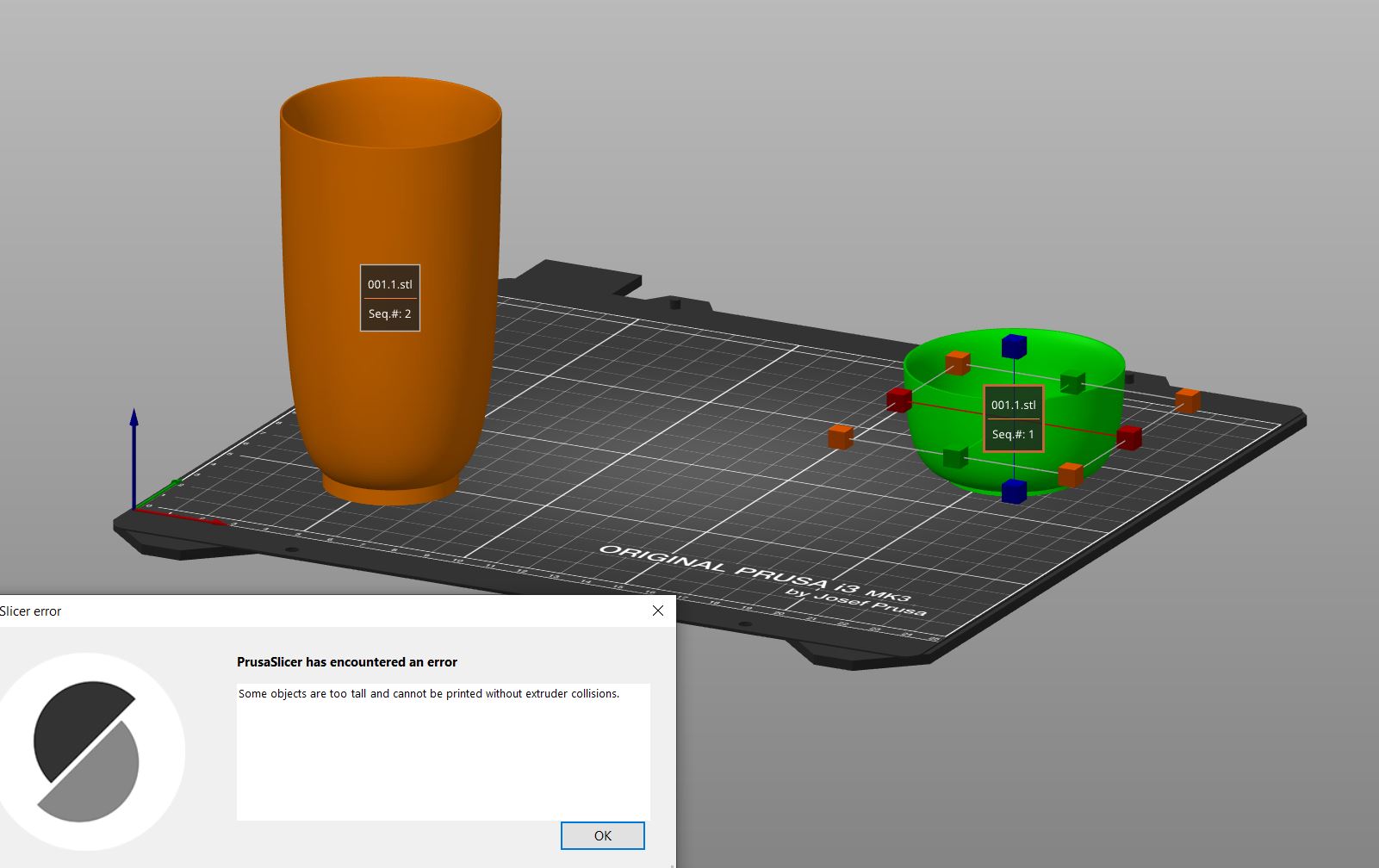Click the 'too tall' extruder collision error message
This screenshot has width=1379, height=868.
429,693
